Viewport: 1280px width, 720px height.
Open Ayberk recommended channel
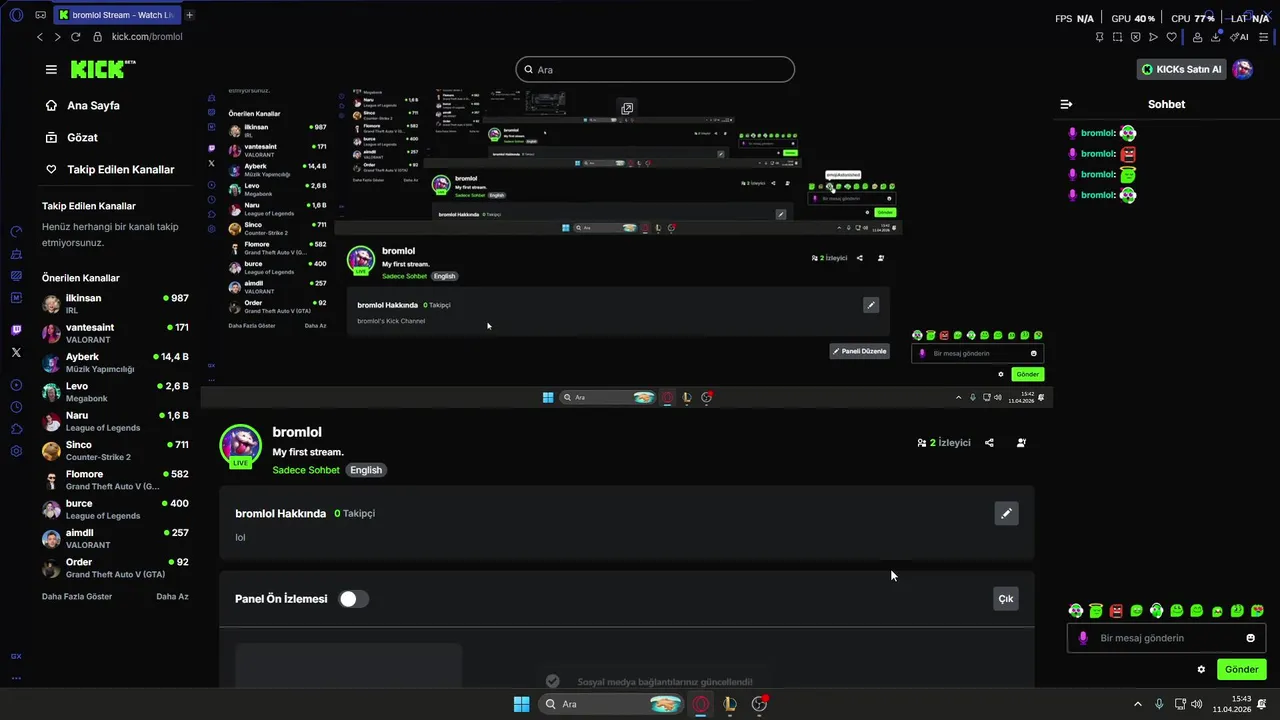coord(115,362)
